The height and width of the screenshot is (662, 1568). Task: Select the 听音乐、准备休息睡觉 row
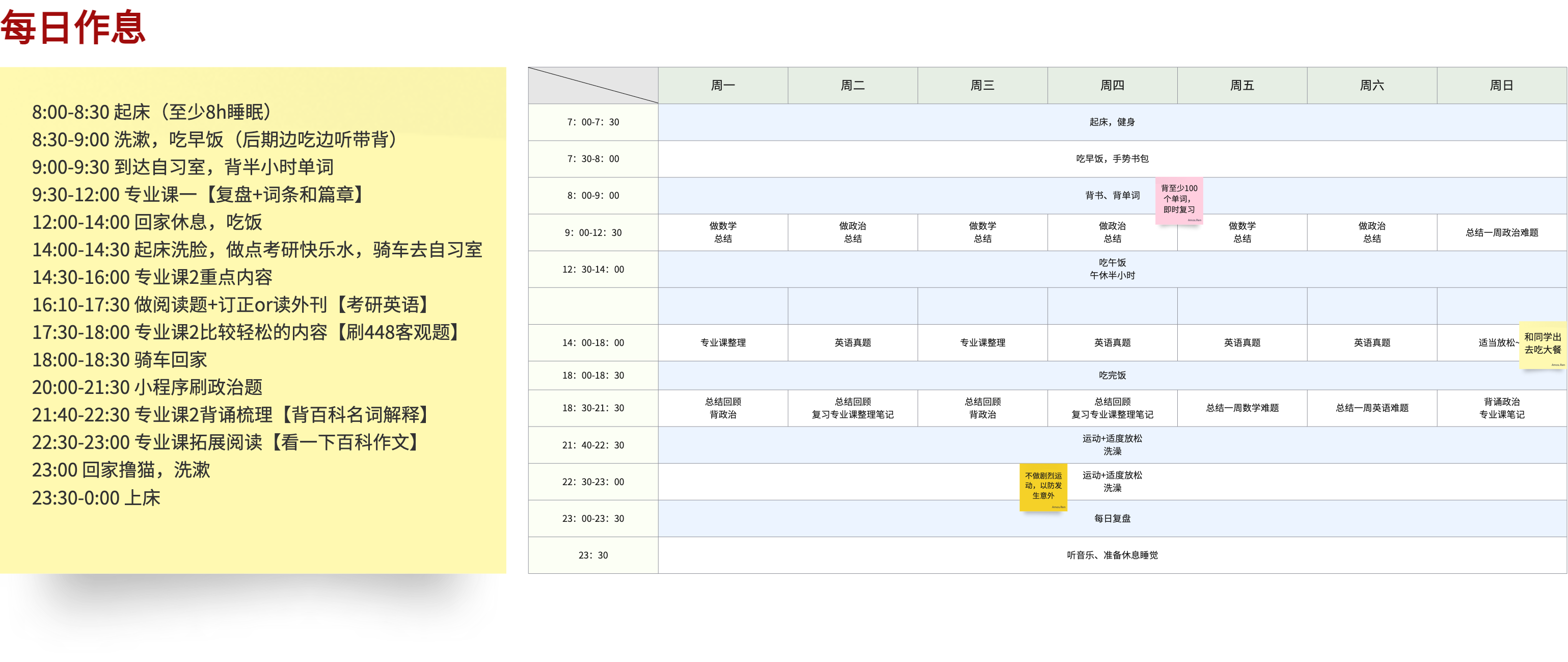pos(1112,555)
